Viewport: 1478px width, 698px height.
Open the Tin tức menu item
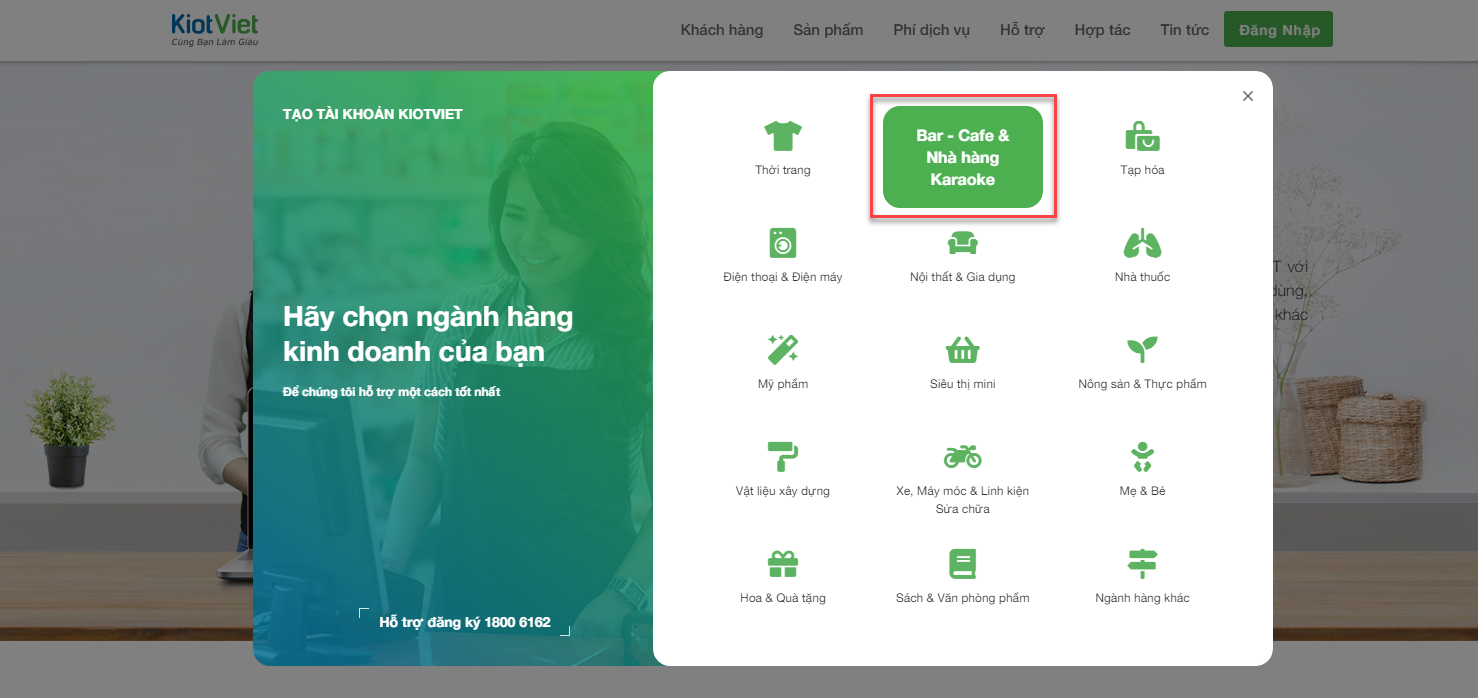1185,30
